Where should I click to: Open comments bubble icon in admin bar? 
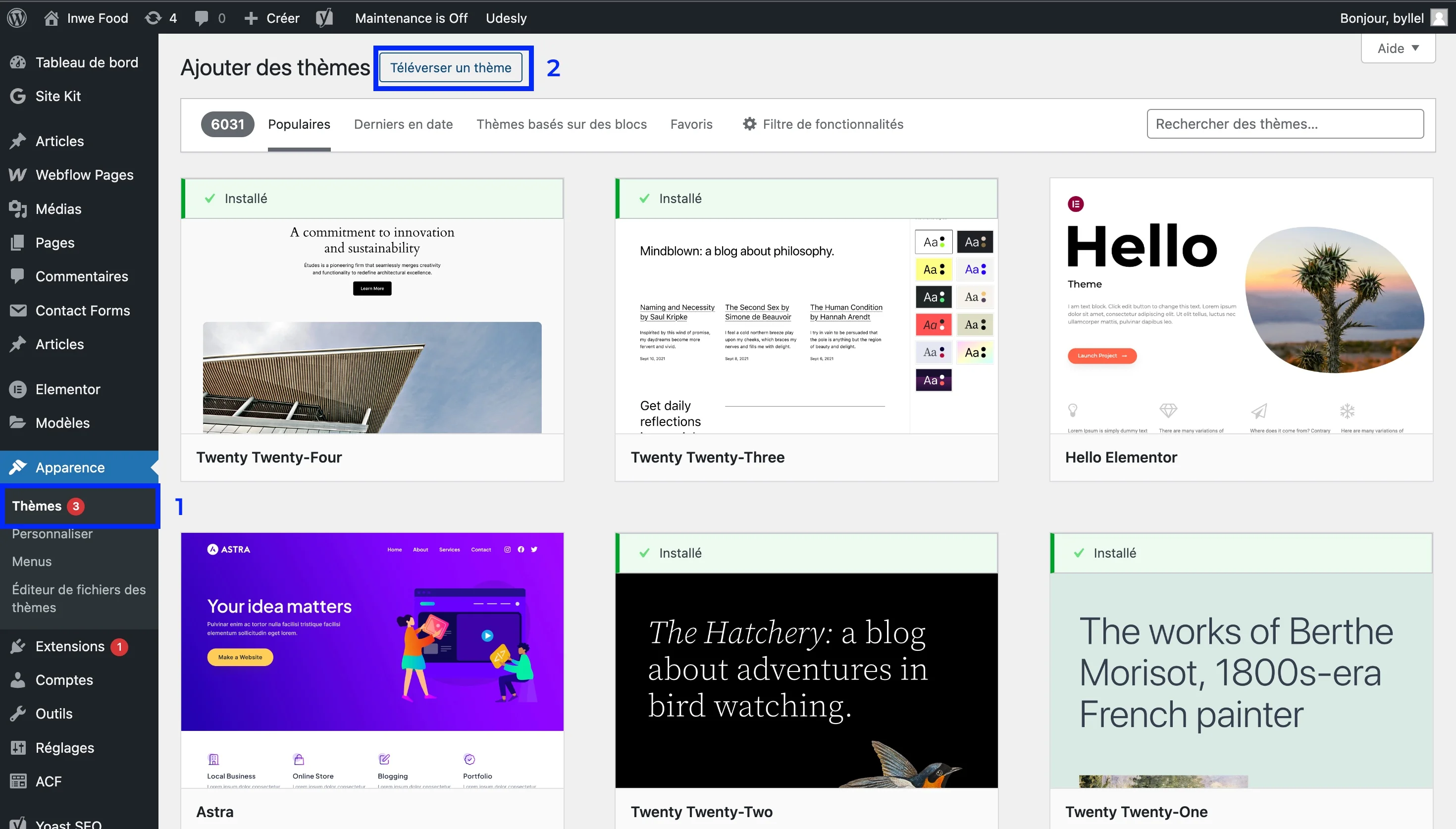201,18
